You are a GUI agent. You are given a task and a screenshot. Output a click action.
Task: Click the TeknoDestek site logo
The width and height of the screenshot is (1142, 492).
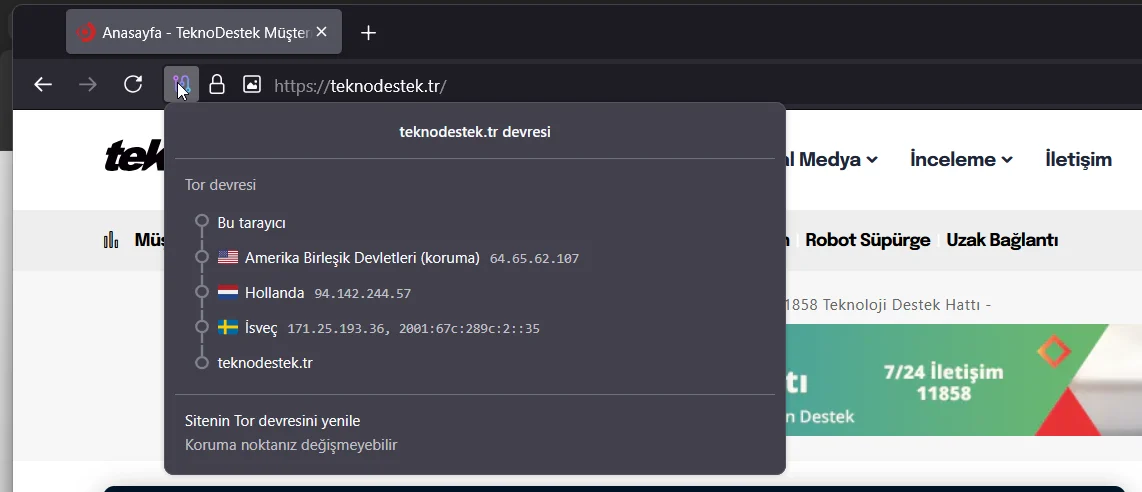coord(134,157)
